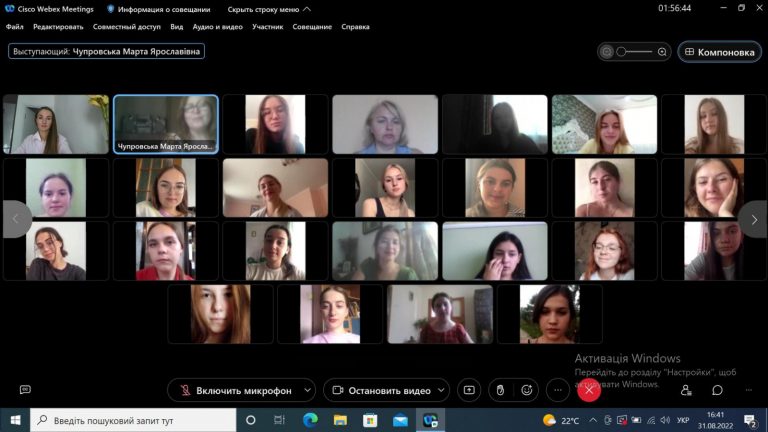
Task: Leave meeting with red X button
Action: point(589,390)
